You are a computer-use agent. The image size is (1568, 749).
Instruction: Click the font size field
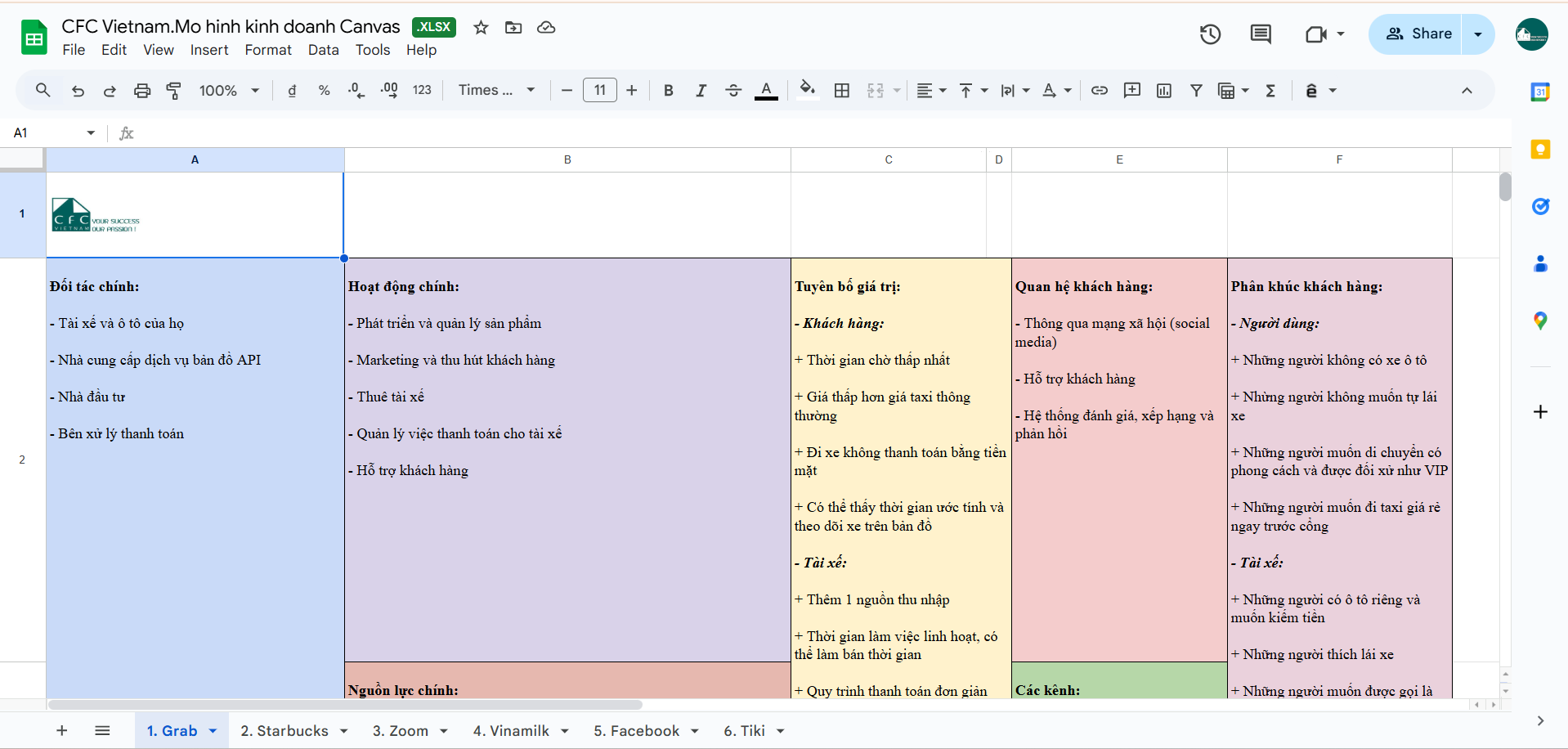(600, 91)
